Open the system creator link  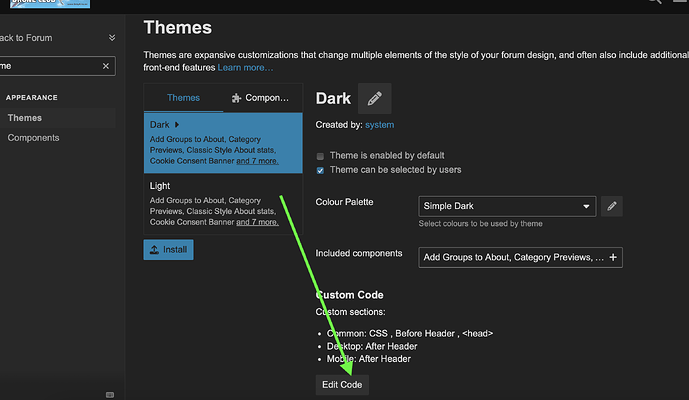tap(380, 125)
